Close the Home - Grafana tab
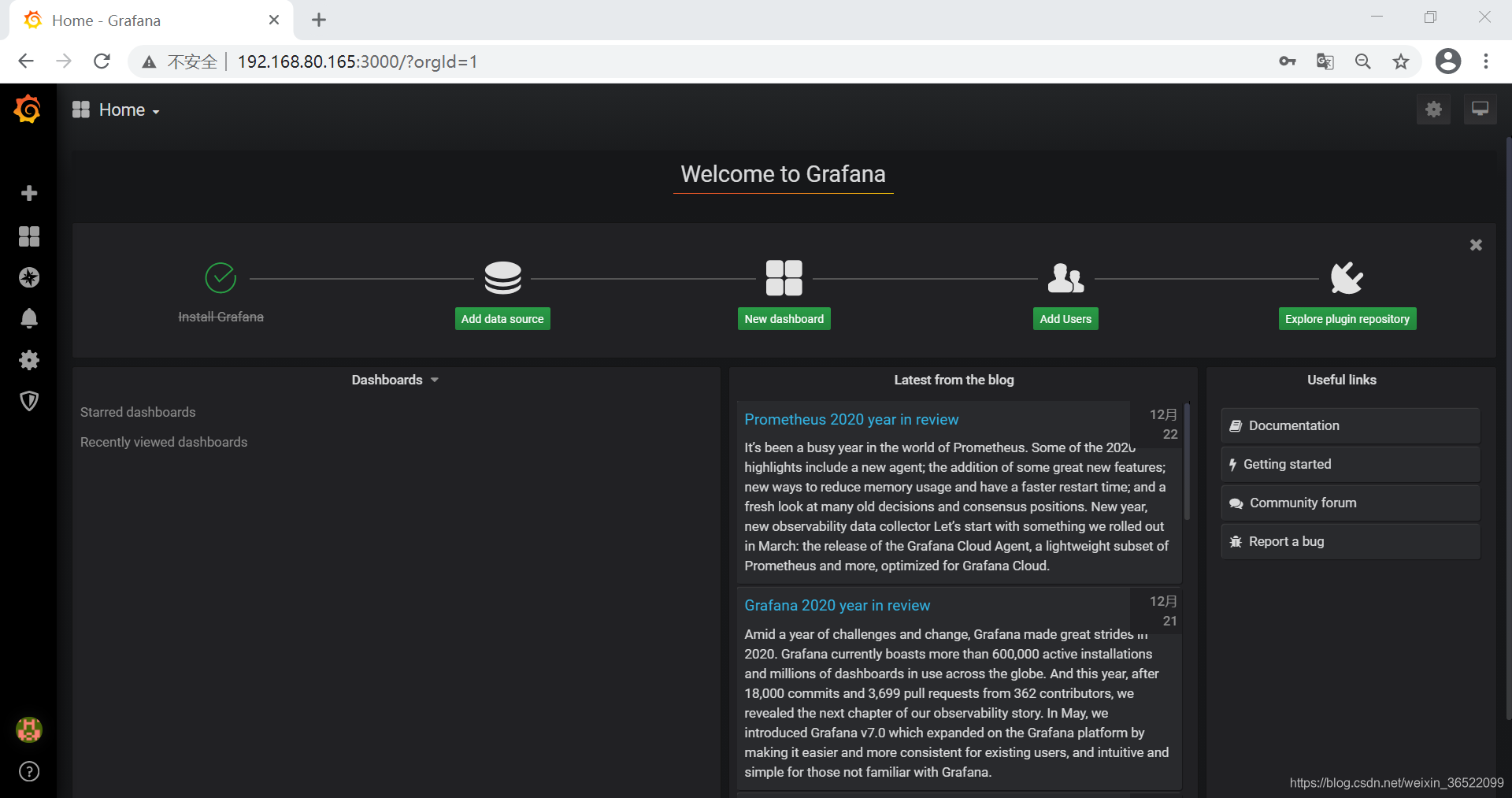Screen dimensions: 1512x798 274,20
